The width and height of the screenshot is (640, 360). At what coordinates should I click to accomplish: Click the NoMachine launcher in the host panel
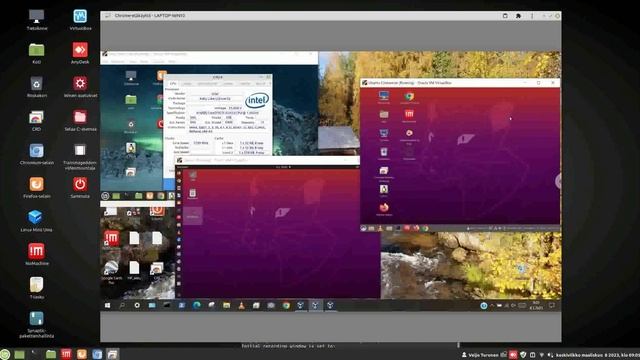[66, 354]
